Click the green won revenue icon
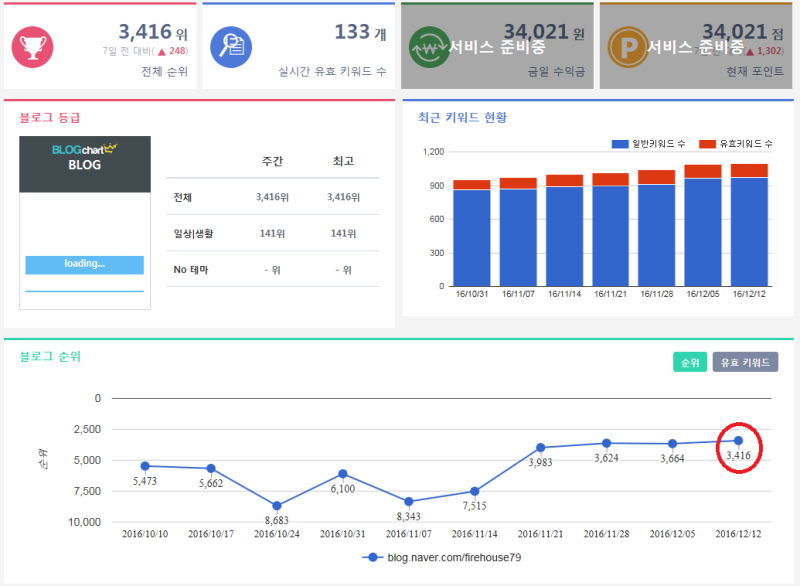The image size is (800, 586). coord(430,47)
